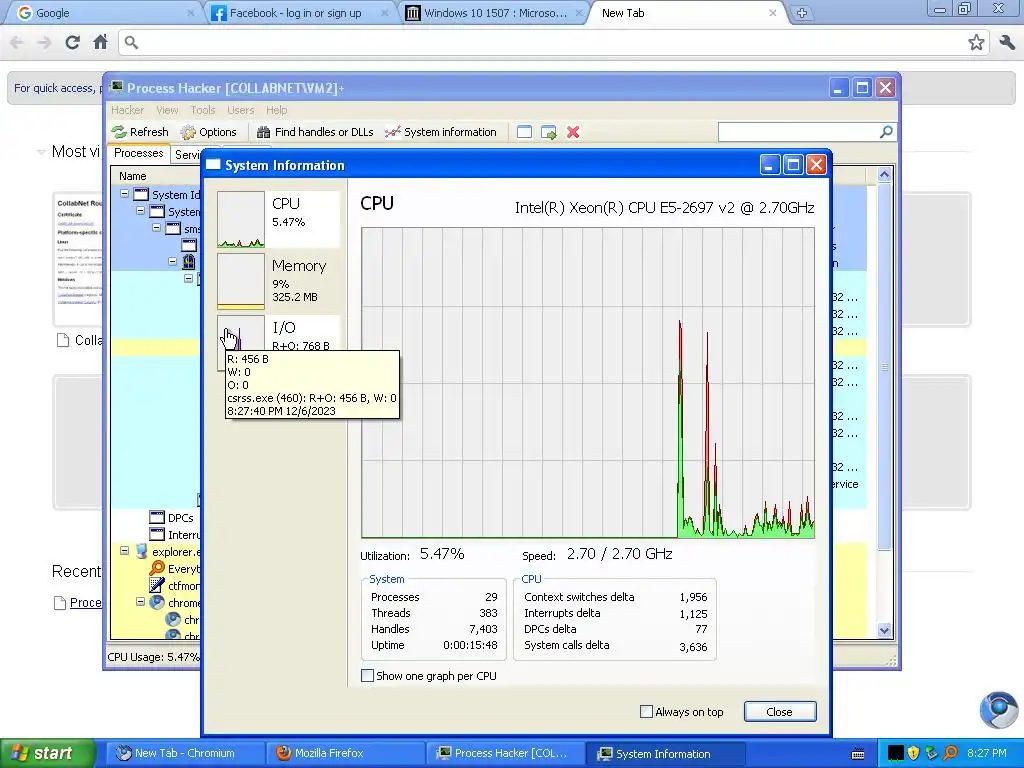Click the find window and thread icon
The height and width of the screenshot is (768, 1024).
click(549, 133)
